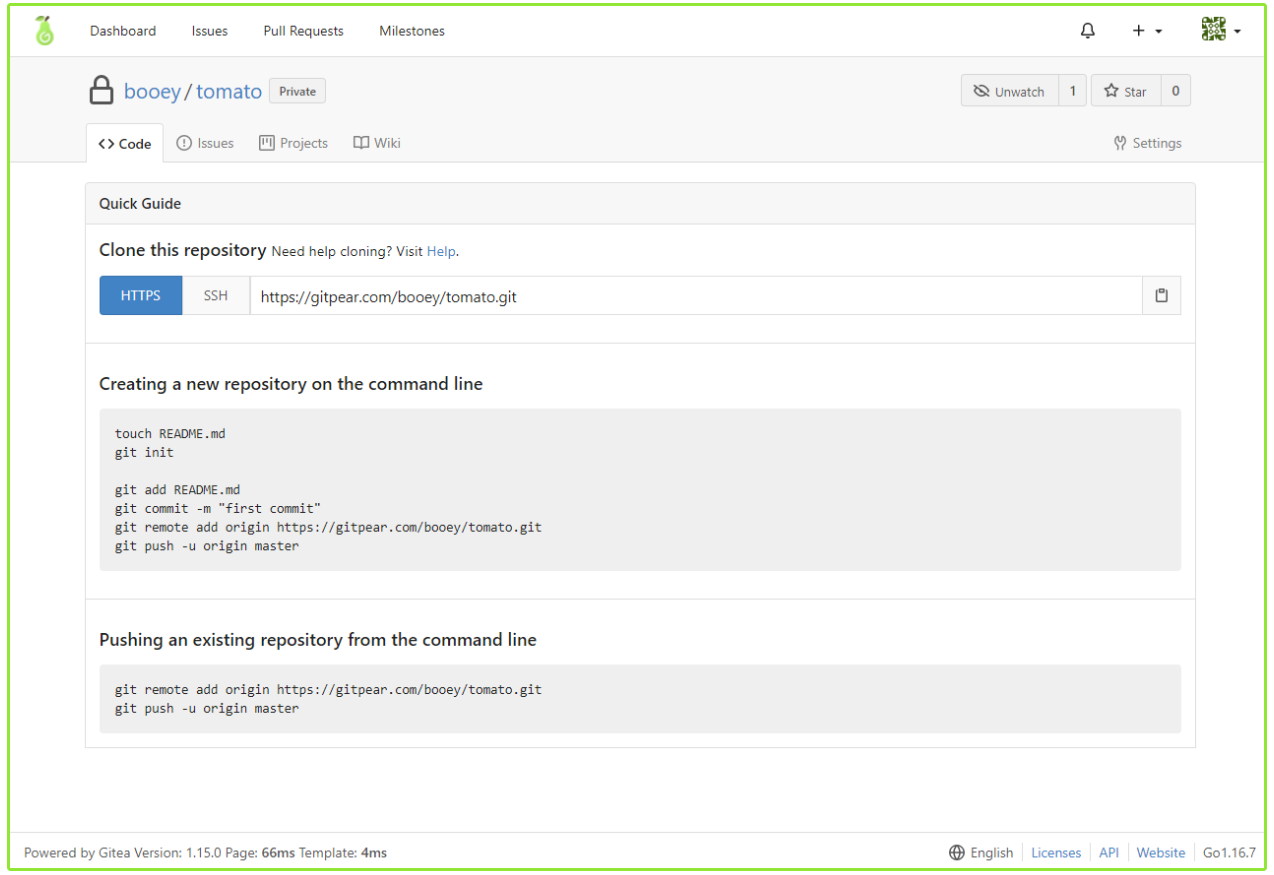Unwatch this repository
Image resolution: width=1274 pixels, height=875 pixels.
[1009, 91]
